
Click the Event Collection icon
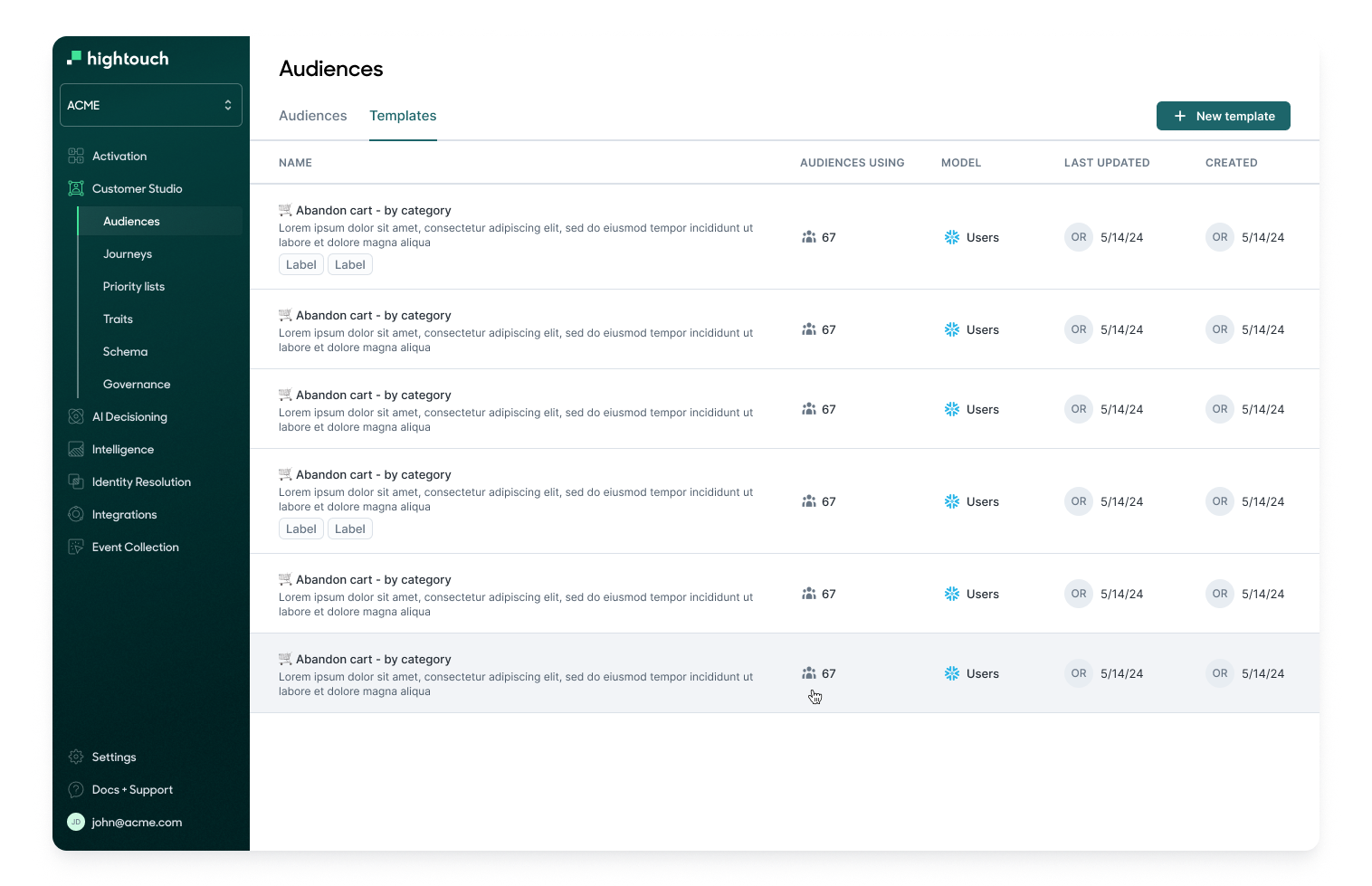point(76,547)
